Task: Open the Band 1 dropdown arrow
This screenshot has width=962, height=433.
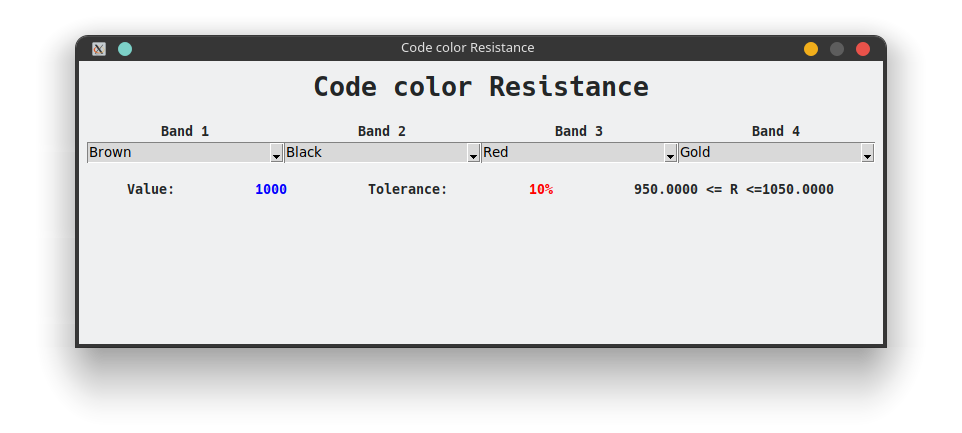Action: tap(276, 153)
